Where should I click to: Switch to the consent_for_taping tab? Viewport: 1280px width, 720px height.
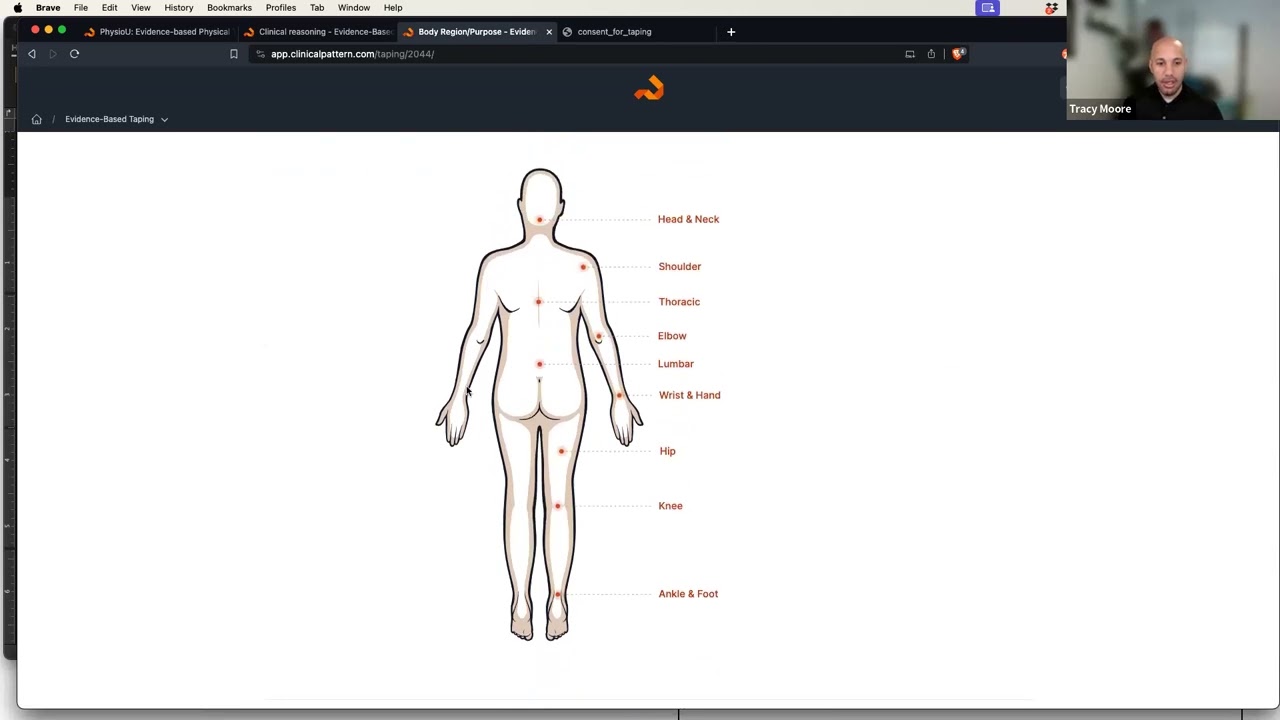pos(614,31)
